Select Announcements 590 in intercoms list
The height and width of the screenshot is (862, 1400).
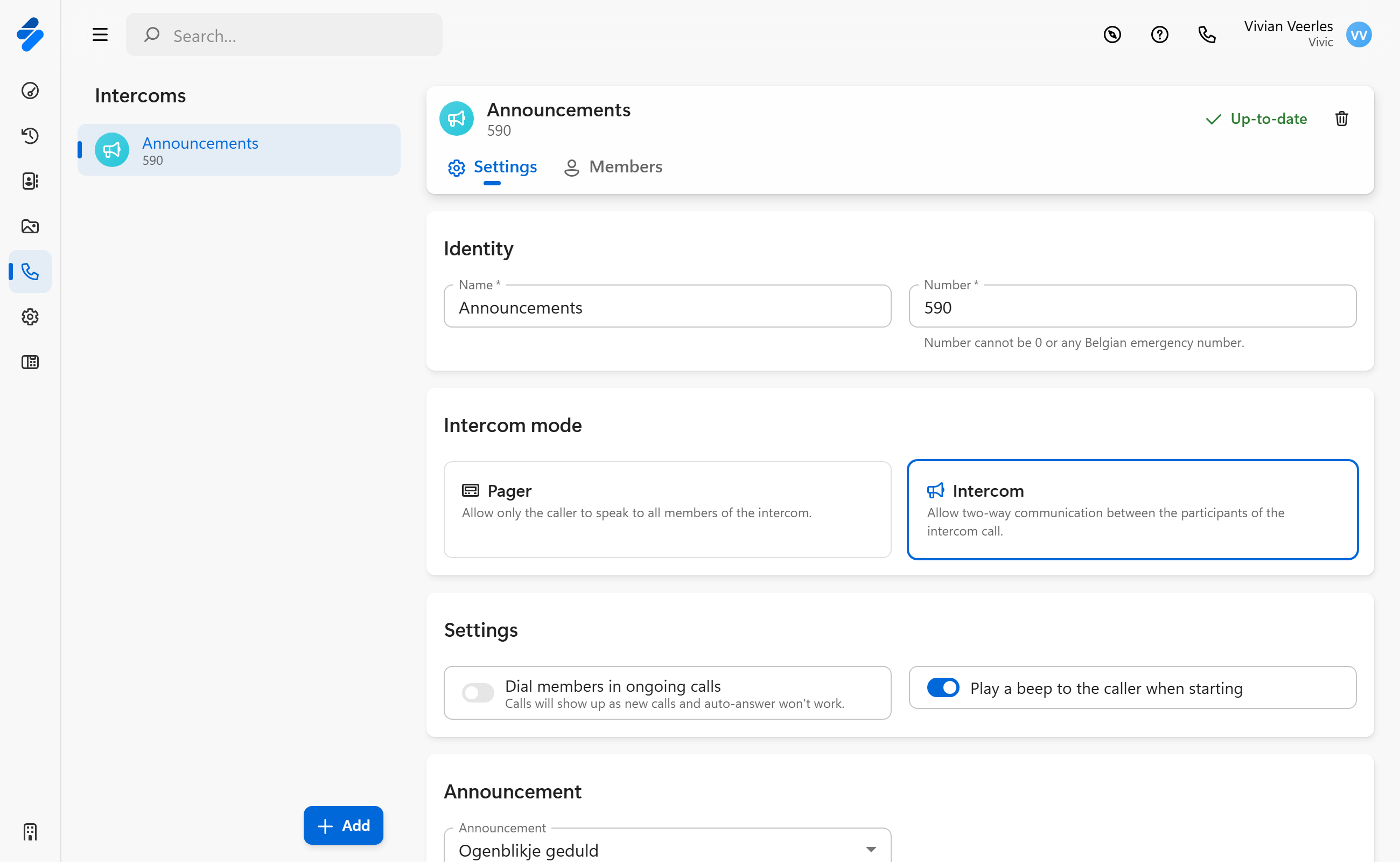pos(239,150)
